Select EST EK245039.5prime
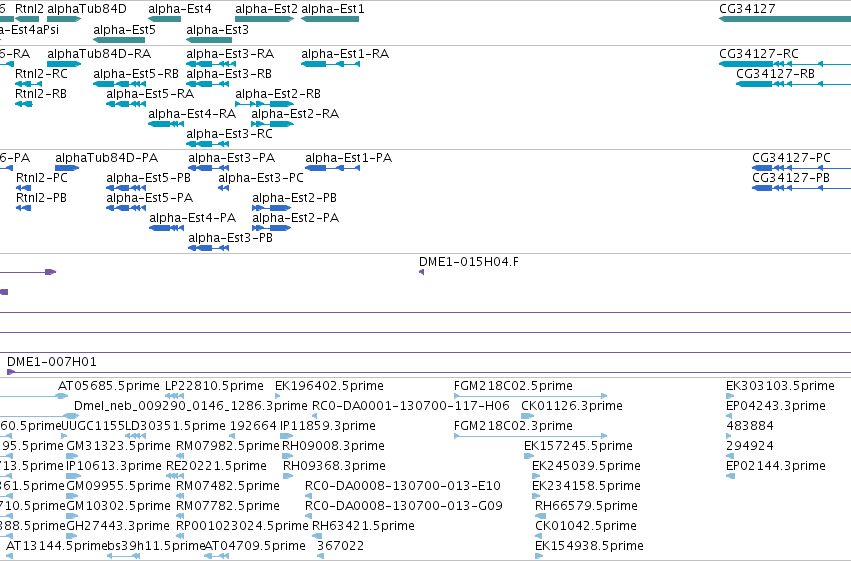This screenshot has height=561, width=851. click(586, 467)
